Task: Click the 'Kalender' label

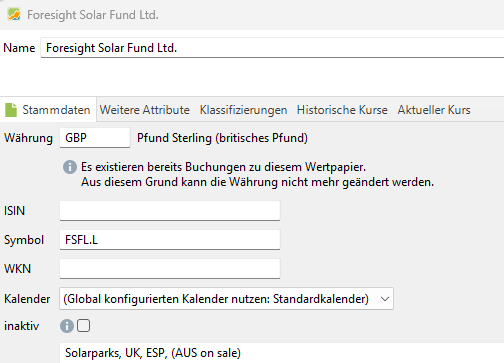Action: pos(27,299)
